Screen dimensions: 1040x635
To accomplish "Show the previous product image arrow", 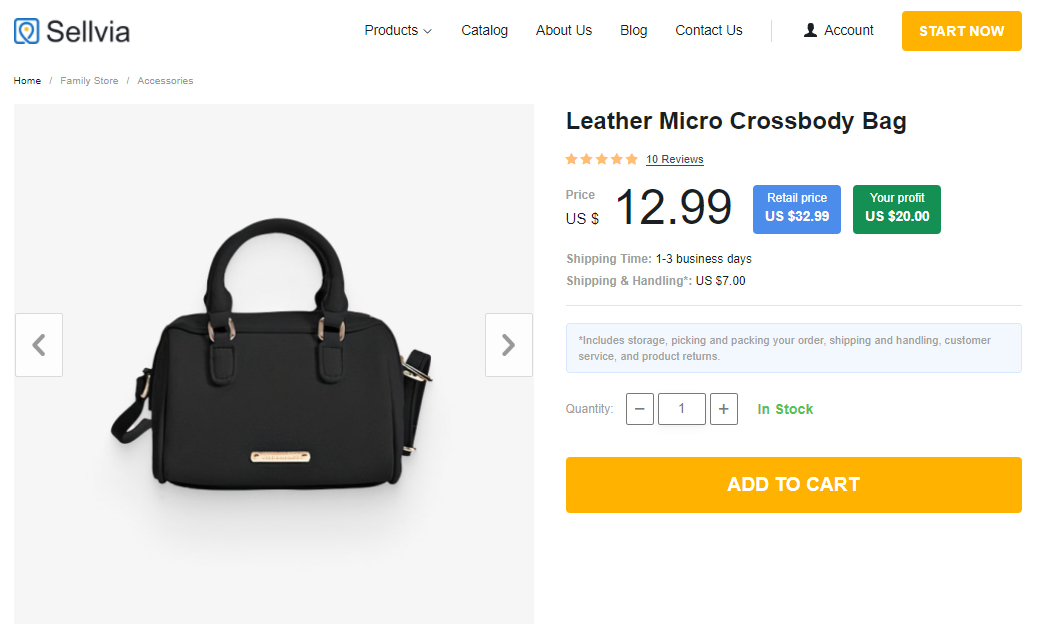I will [39, 345].
